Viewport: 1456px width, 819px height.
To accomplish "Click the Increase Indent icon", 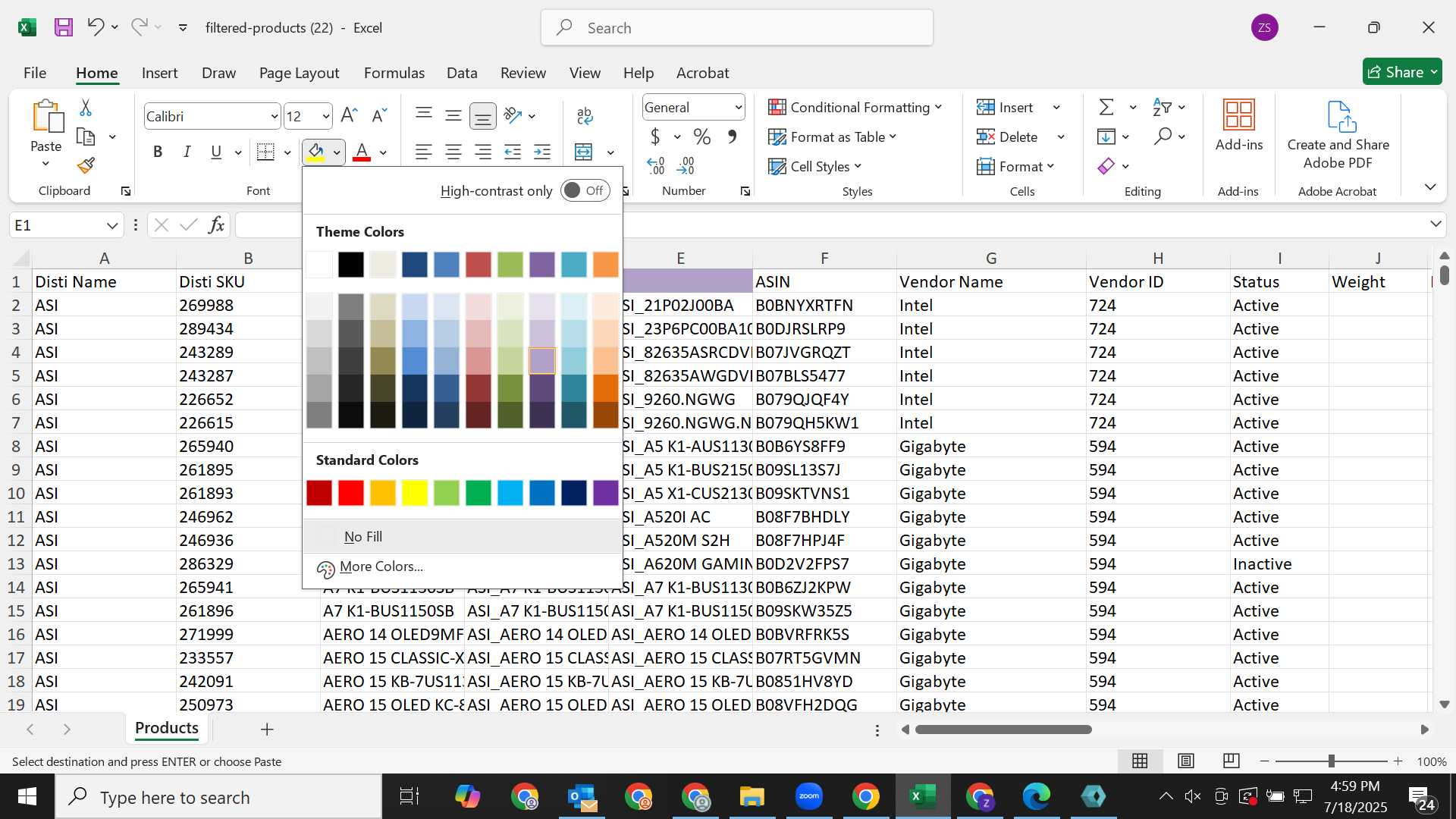I will click(x=542, y=152).
